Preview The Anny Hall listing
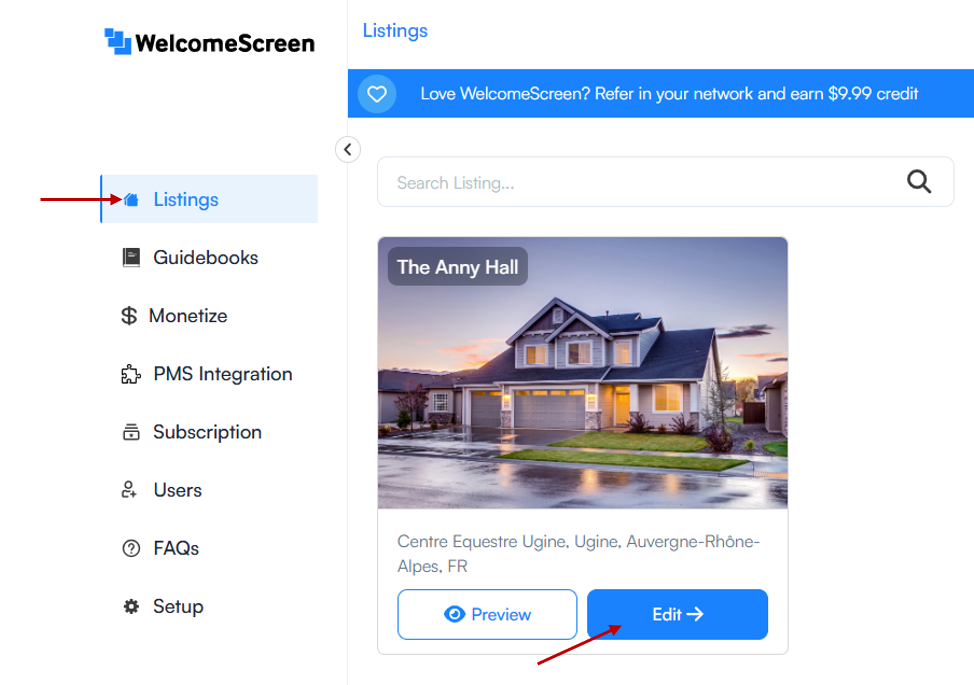Screen dimensions: 974x685 pyautogui.click(x=487, y=614)
